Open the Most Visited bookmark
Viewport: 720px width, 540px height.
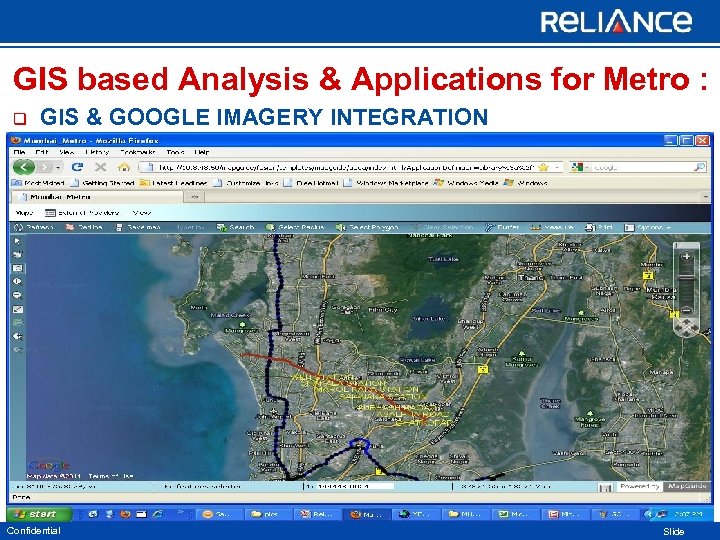tap(39, 183)
